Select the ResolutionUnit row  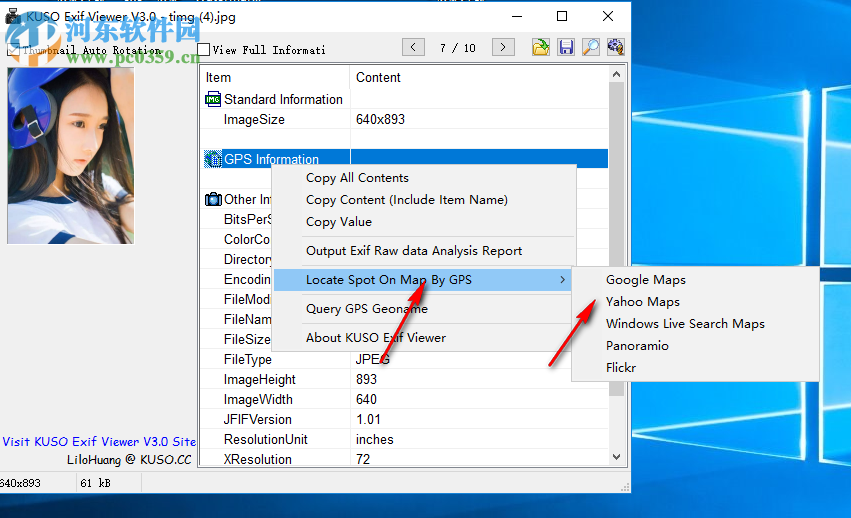point(404,440)
